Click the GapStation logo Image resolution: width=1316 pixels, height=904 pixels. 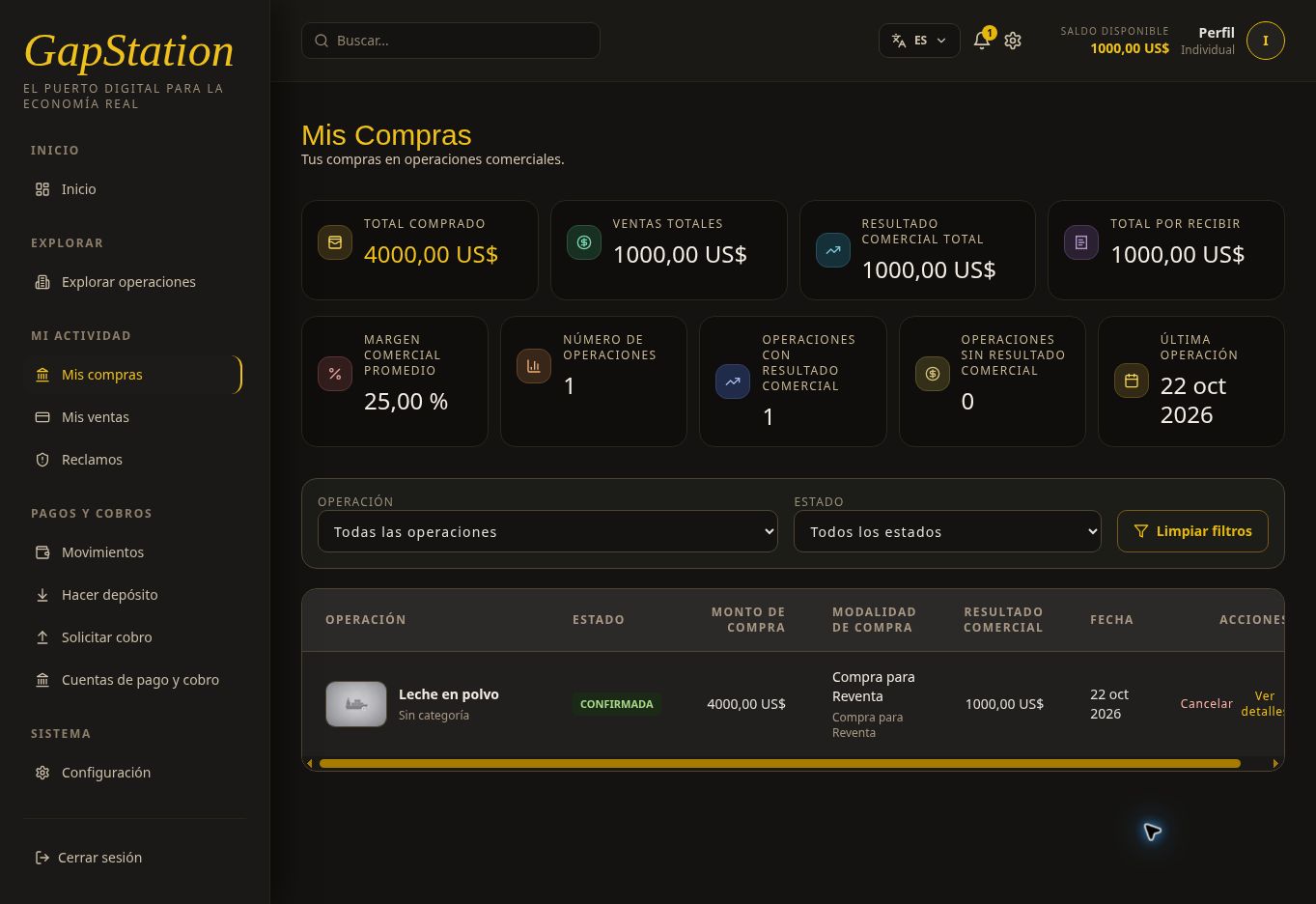tap(128, 50)
